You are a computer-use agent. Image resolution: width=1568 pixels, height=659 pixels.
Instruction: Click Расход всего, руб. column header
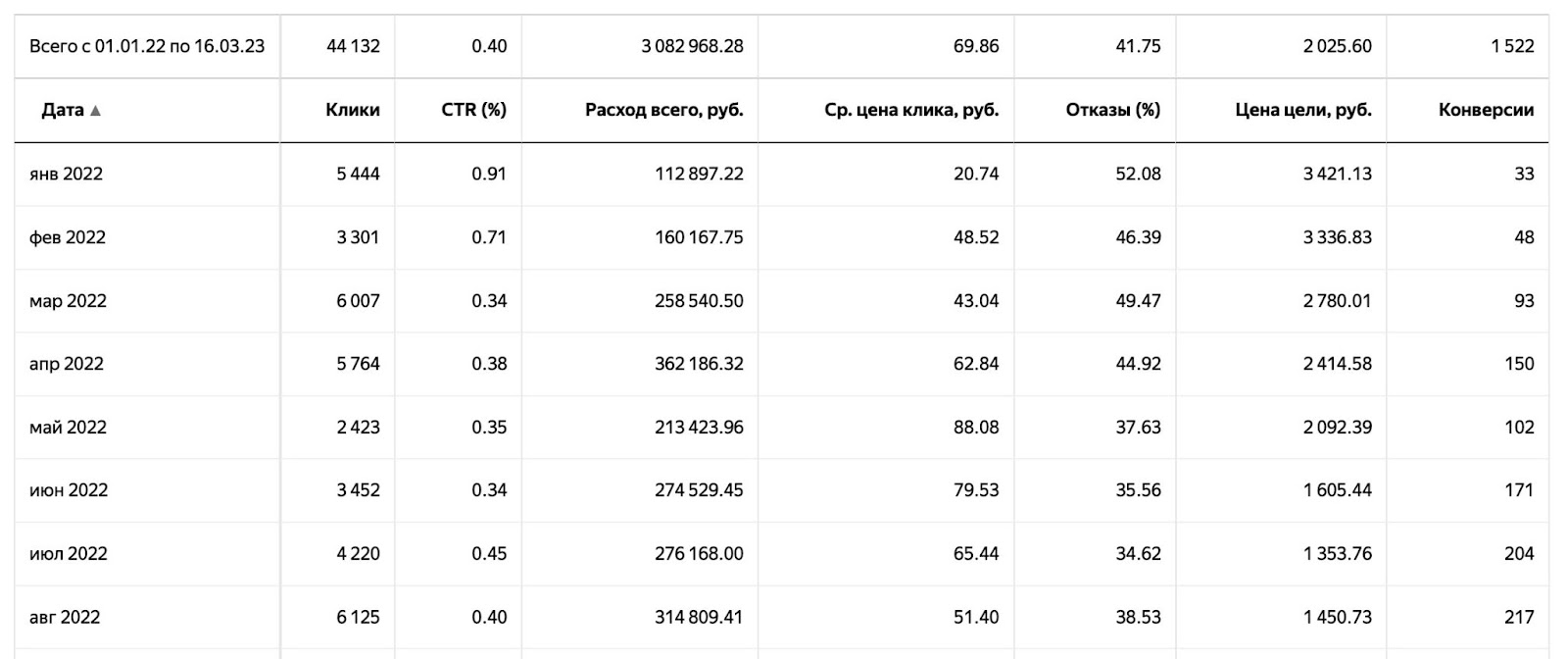click(x=663, y=110)
